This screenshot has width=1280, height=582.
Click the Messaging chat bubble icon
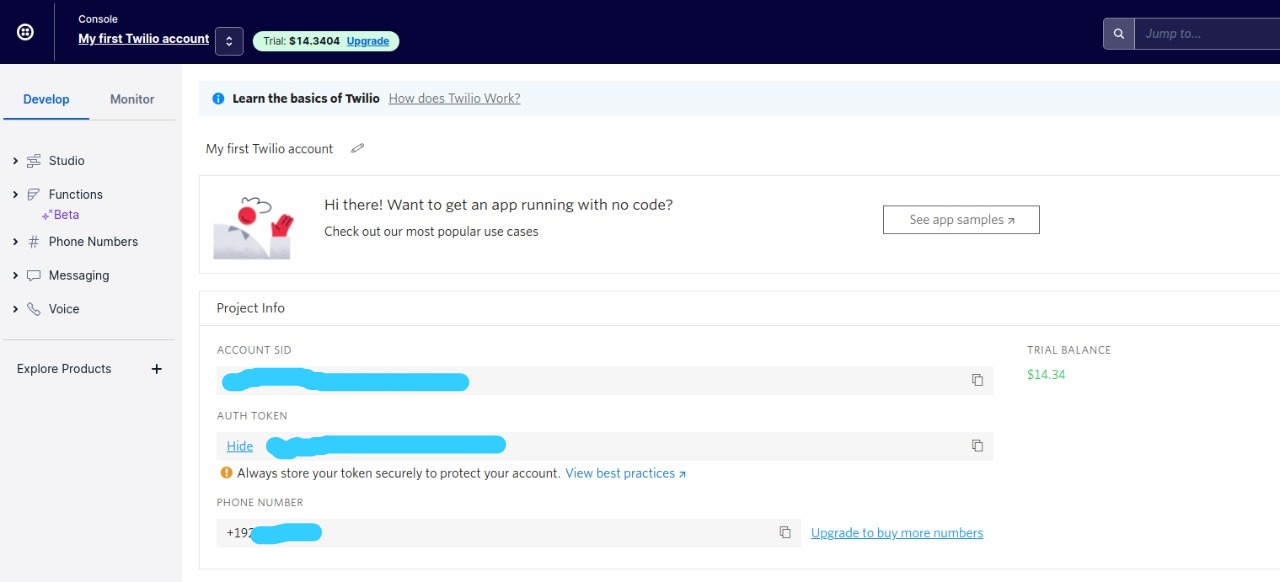coord(34,276)
